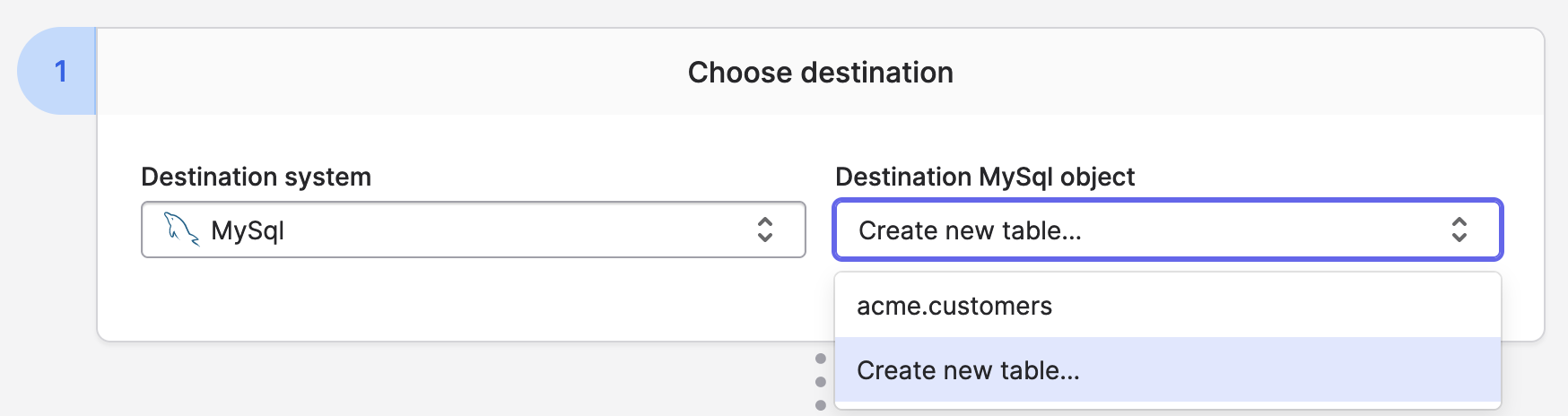Click the top dot of the vertical connector

pos(821,359)
